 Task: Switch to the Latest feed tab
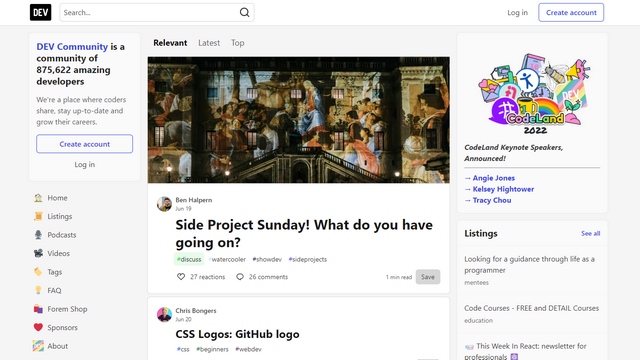pos(209,43)
